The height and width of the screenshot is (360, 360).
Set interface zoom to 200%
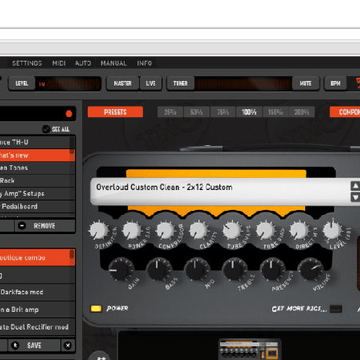[302, 112]
